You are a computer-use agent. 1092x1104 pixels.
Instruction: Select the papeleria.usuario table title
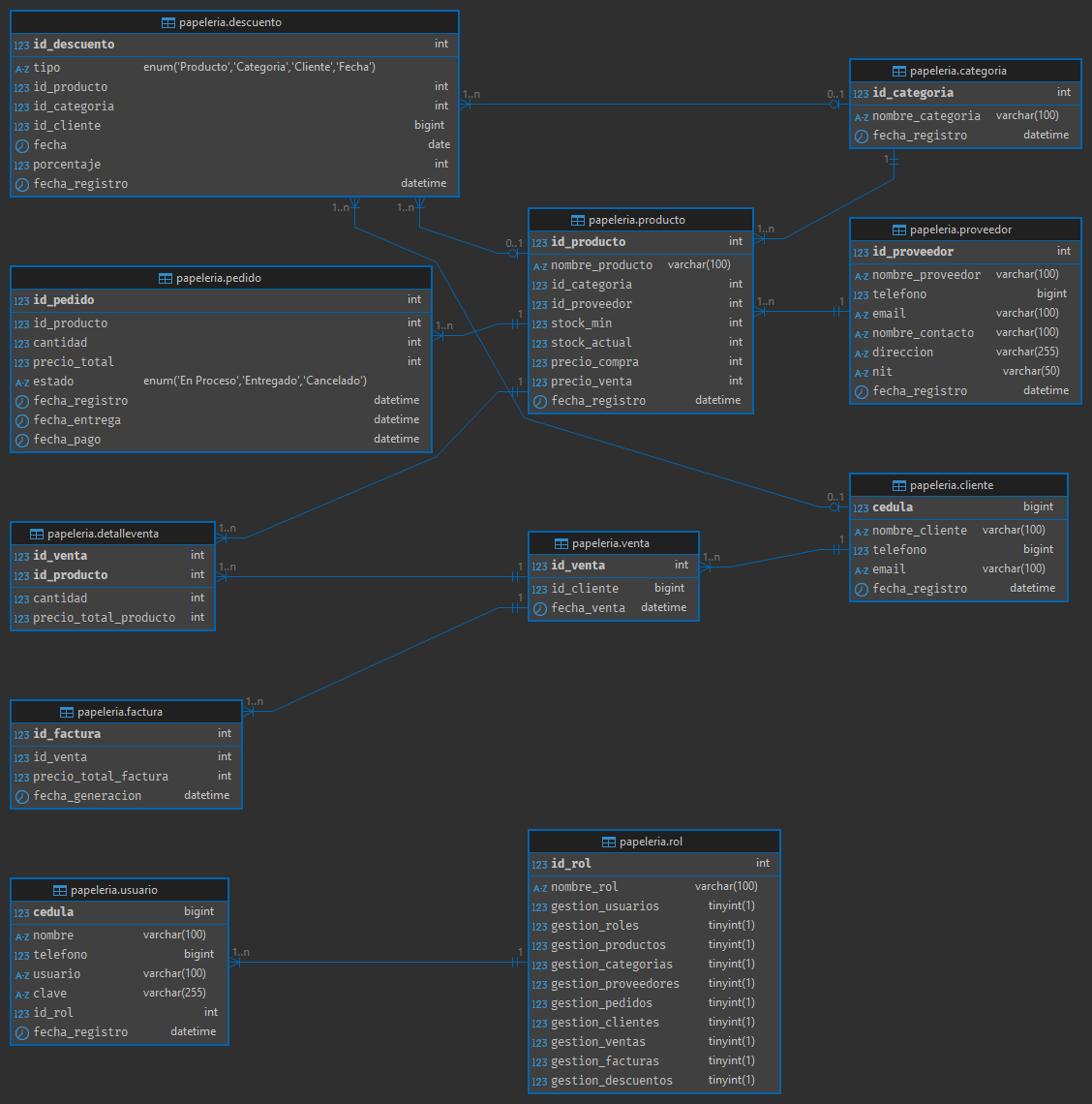[x=114, y=891]
